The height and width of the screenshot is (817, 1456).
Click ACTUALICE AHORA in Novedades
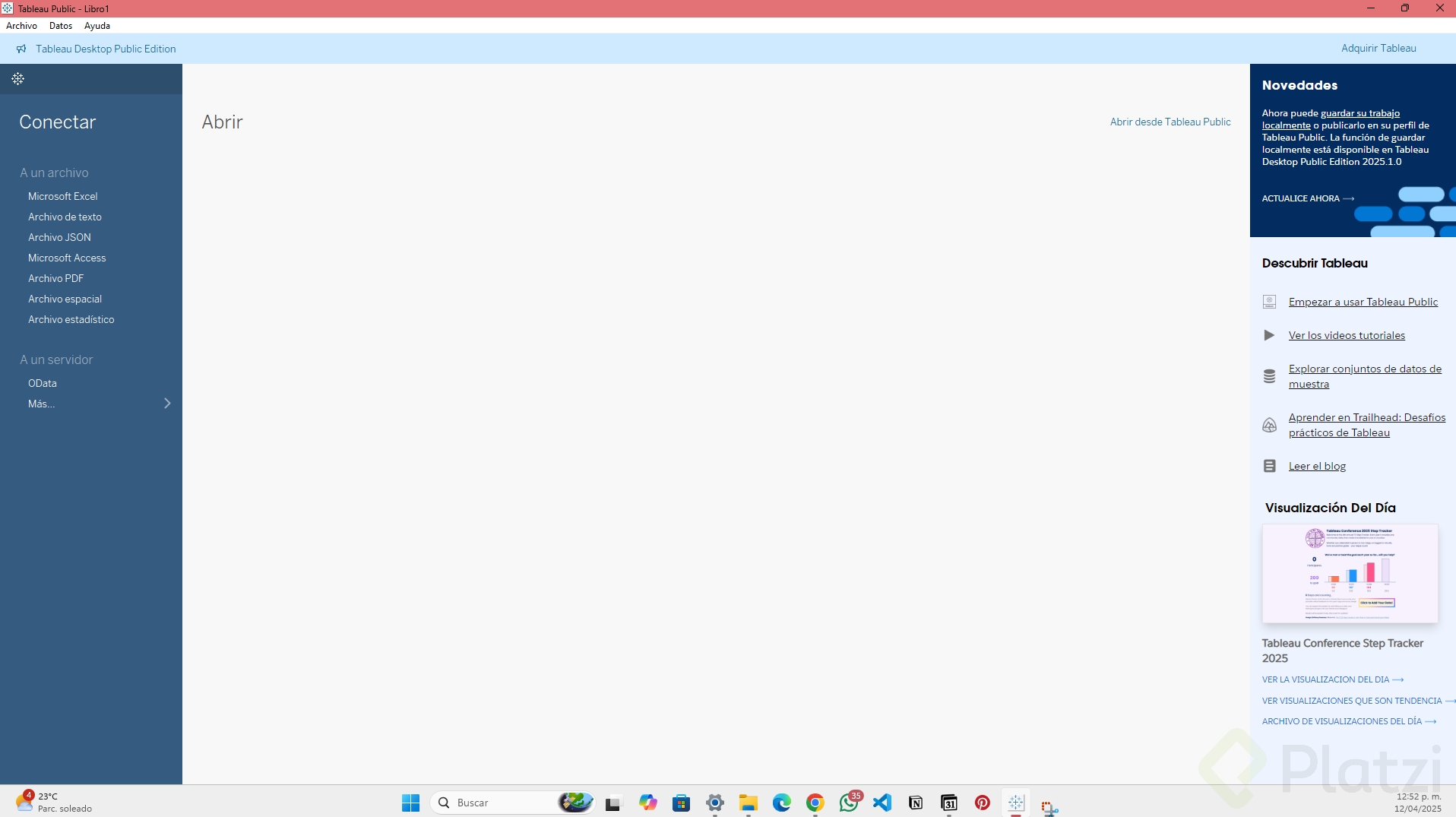pyautogui.click(x=1308, y=198)
